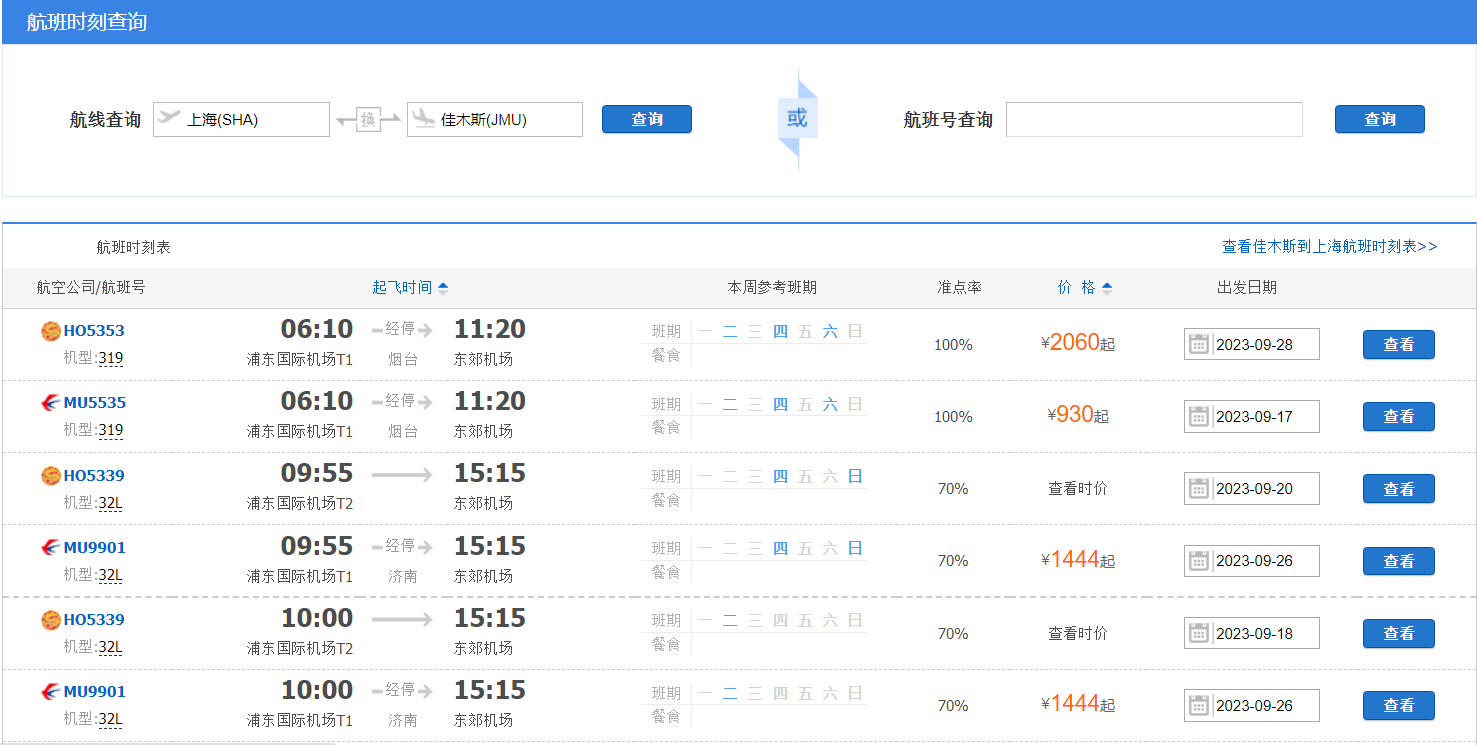Click airline logo of HO5339 09:55 flight
Screen dimensions: 1477x745
(51, 476)
